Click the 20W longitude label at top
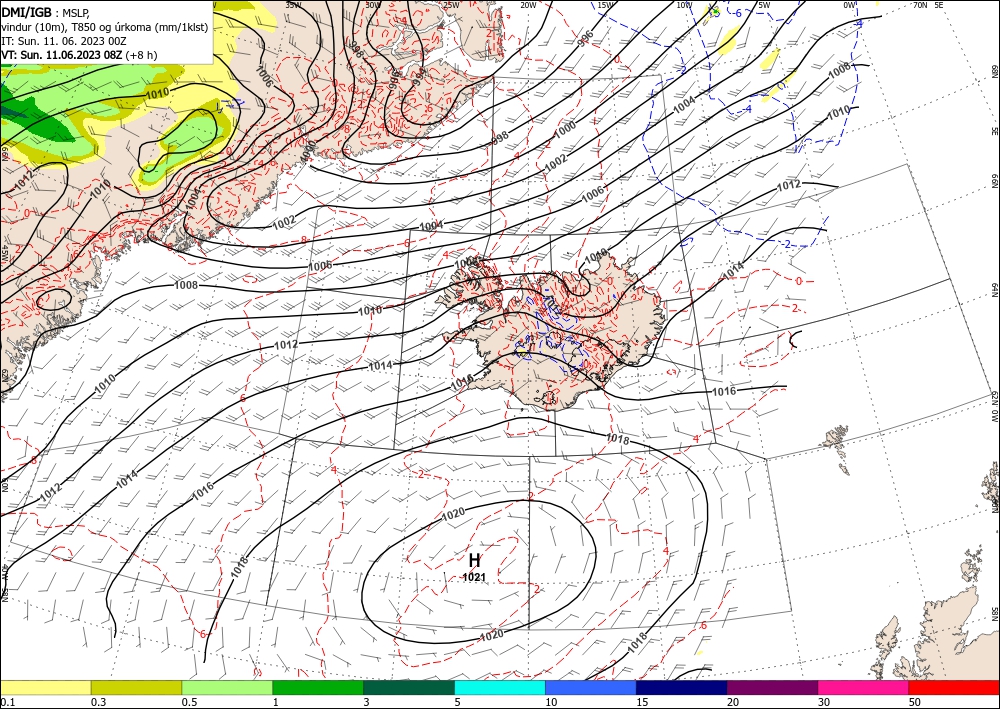The image size is (1000, 709). point(528,5)
